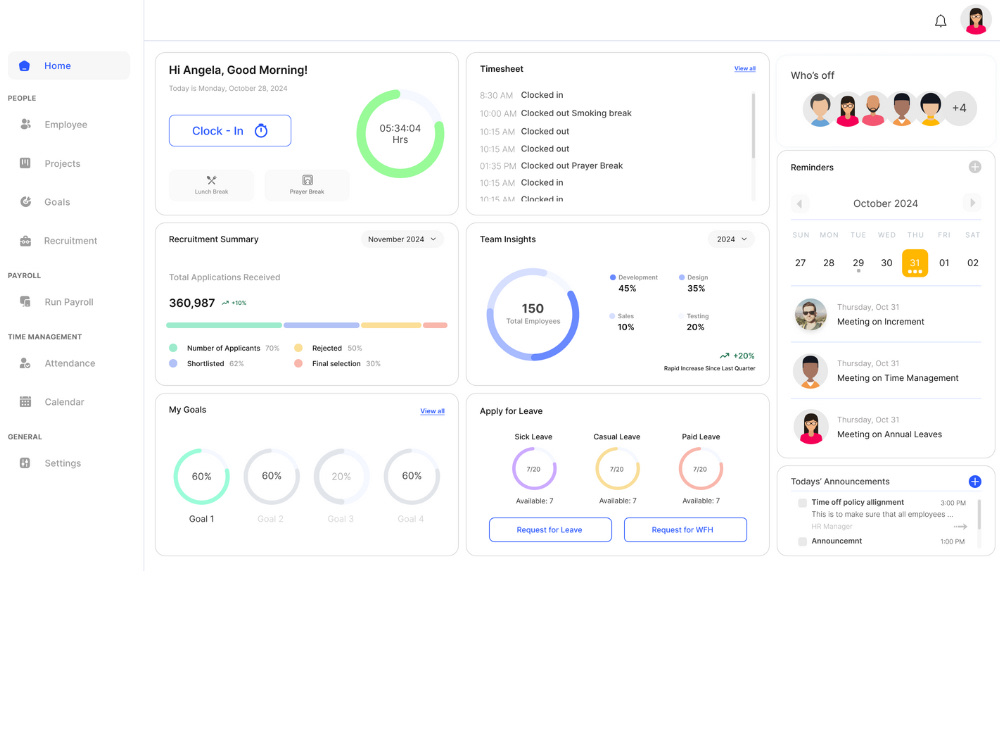Open the November 2024 dropdown
This screenshot has height=750, width=1000.
pyautogui.click(x=402, y=239)
